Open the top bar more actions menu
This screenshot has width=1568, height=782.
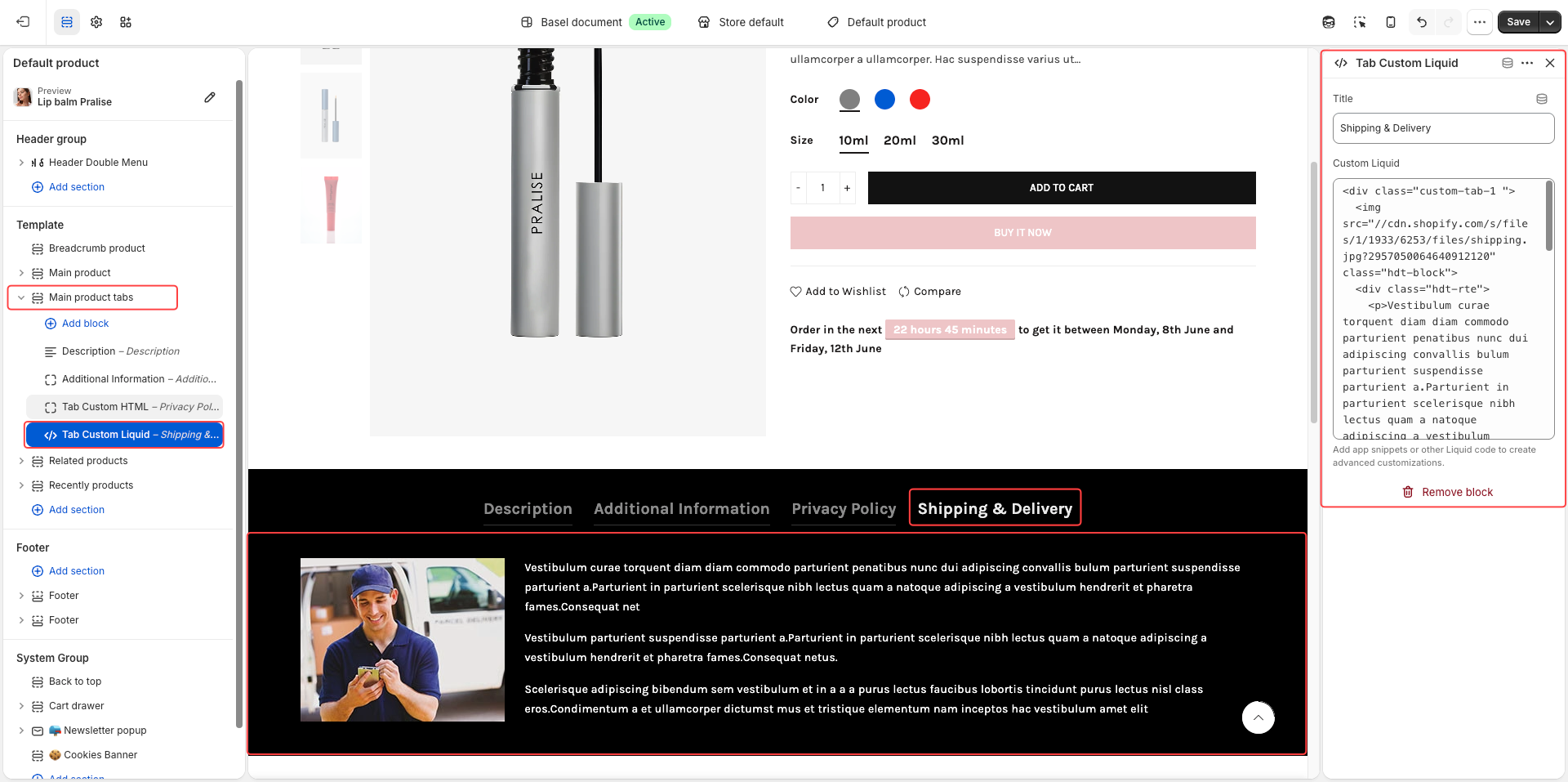[x=1480, y=22]
